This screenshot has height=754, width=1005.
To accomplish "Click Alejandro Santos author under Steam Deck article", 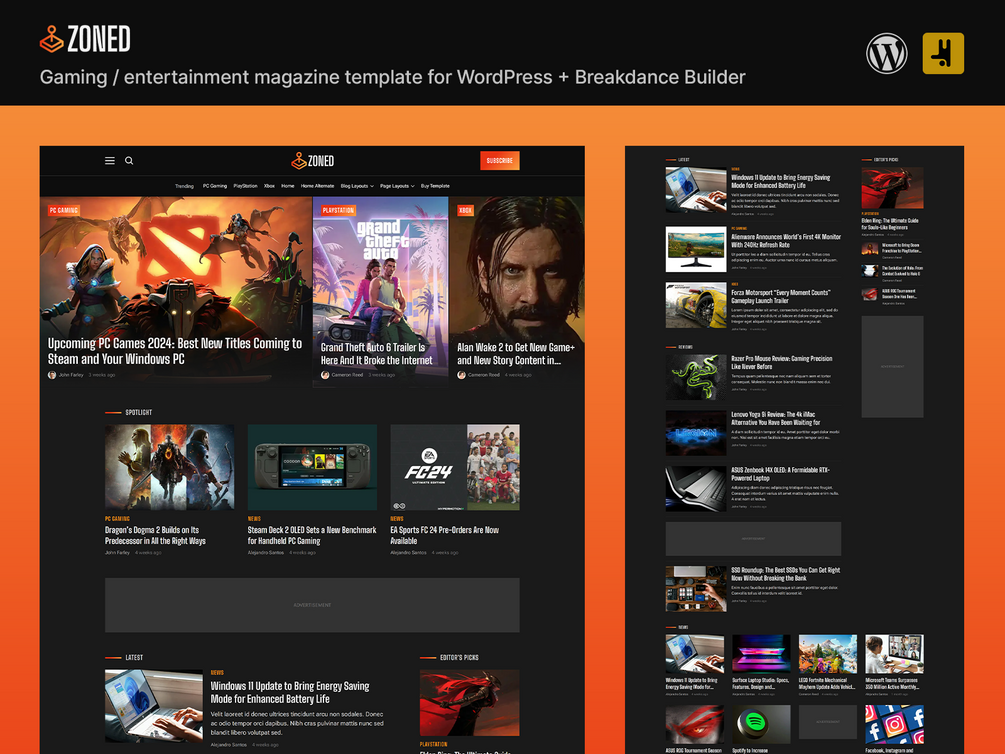I will pos(266,553).
